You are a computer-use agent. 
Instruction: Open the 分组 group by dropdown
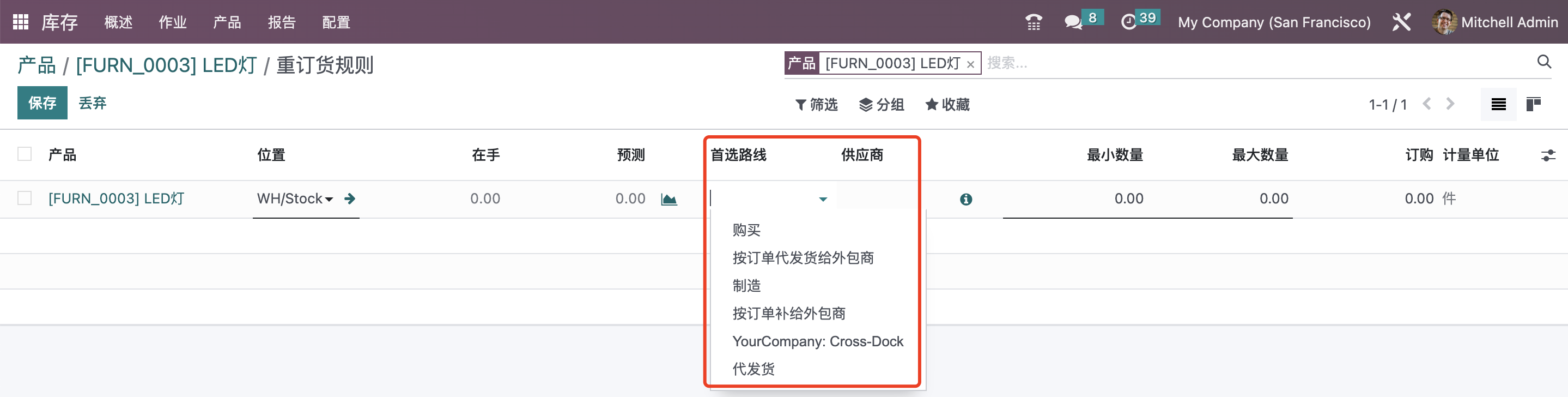(882, 105)
